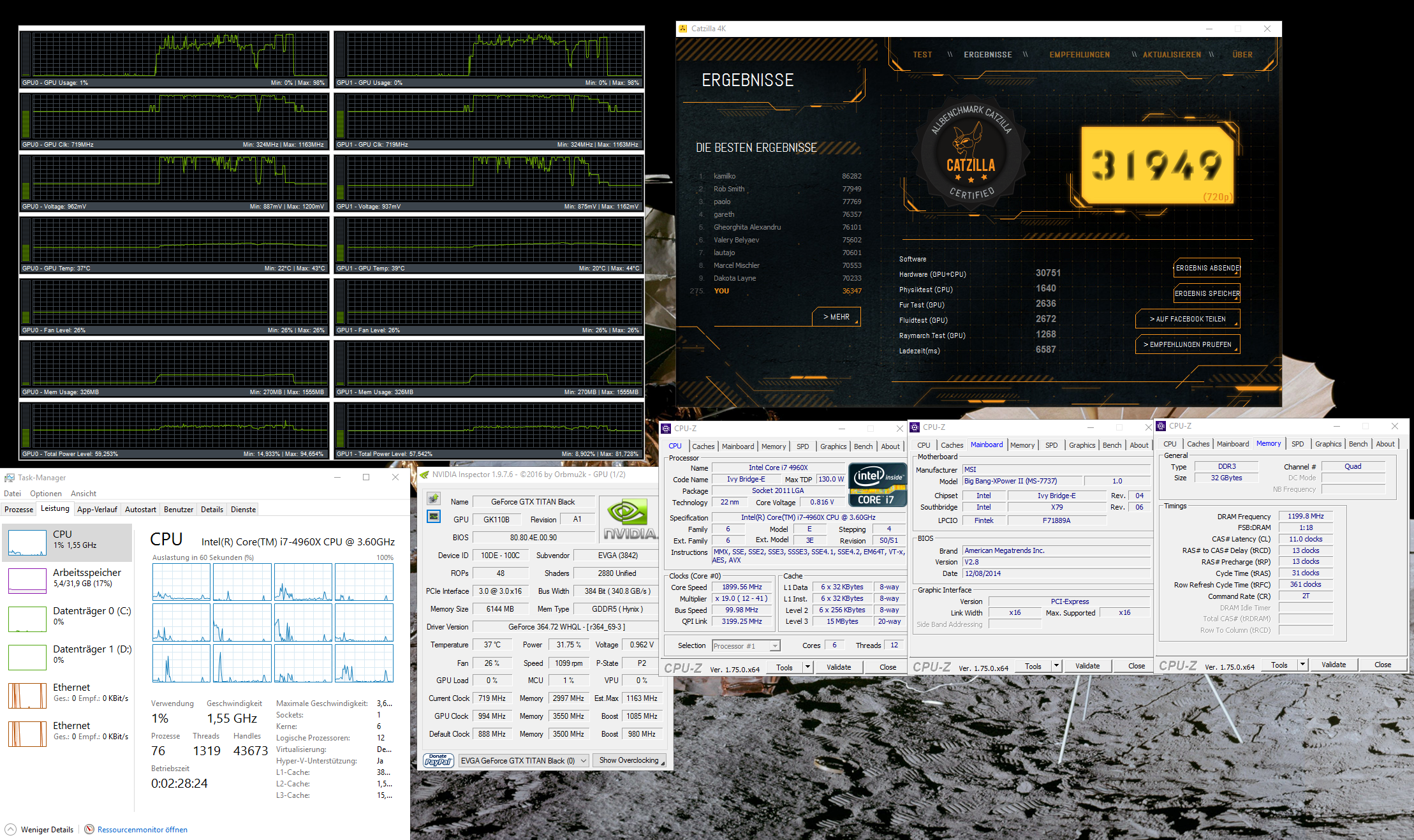Open Bench tab in CPU-Z Memory window
The image size is (1414, 840).
point(1358,444)
